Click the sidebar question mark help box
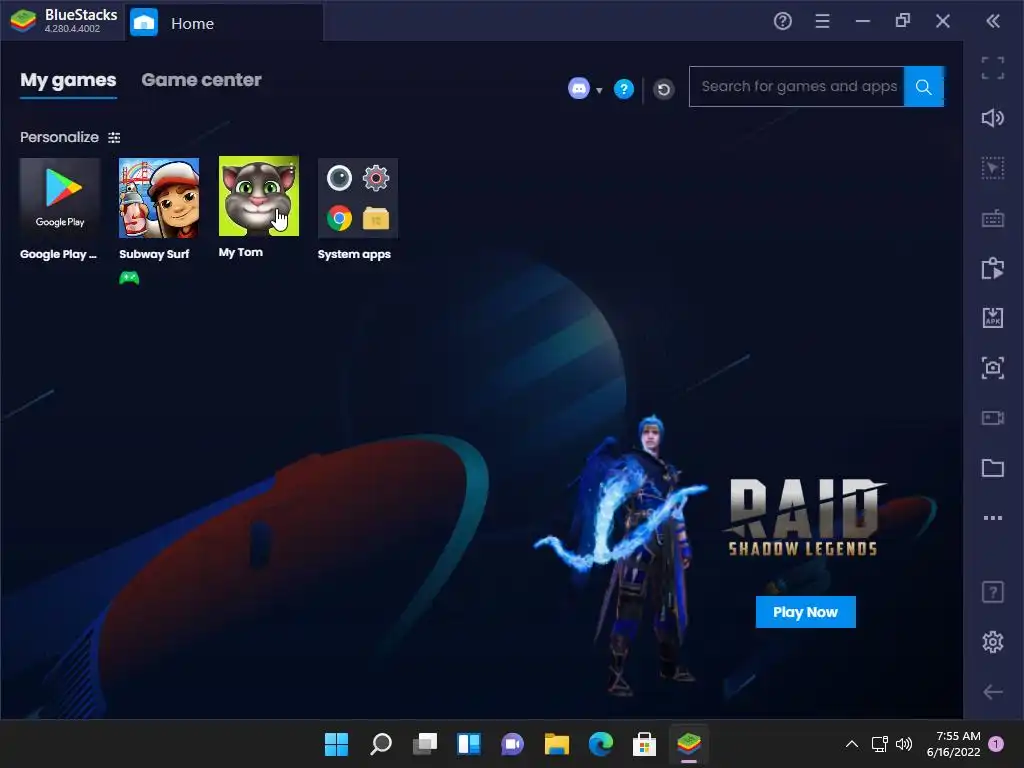Viewport: 1024px width, 768px height. tap(993, 592)
